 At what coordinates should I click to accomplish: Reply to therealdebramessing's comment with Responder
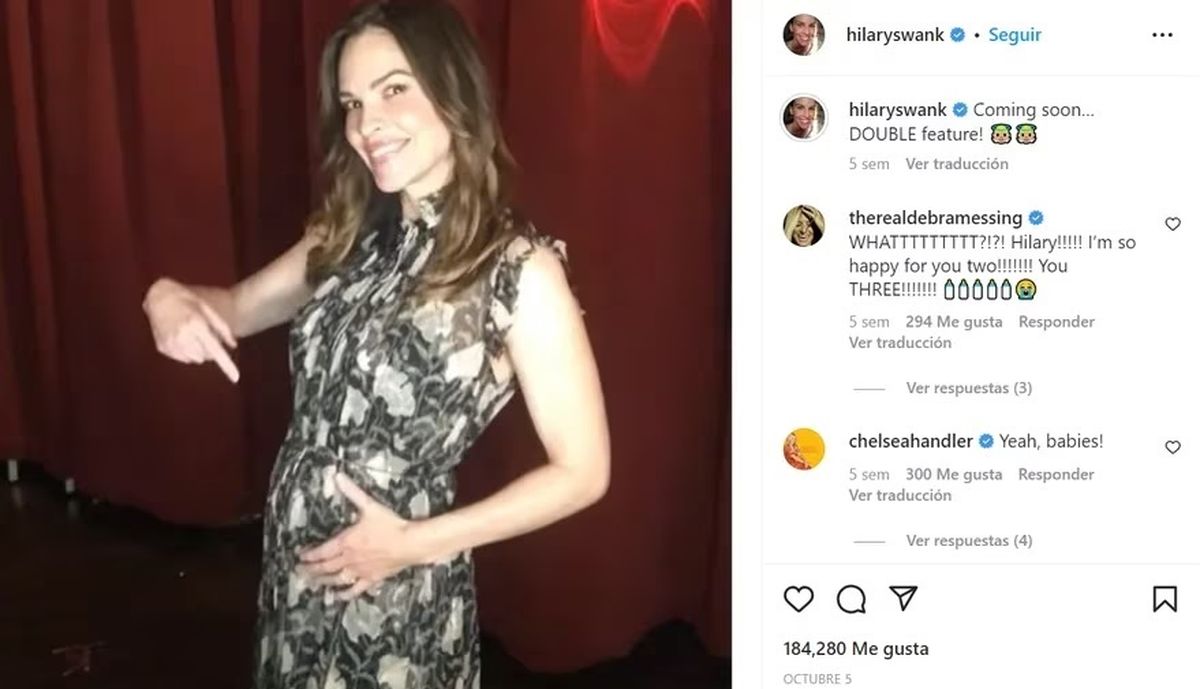pyautogui.click(x=1056, y=322)
